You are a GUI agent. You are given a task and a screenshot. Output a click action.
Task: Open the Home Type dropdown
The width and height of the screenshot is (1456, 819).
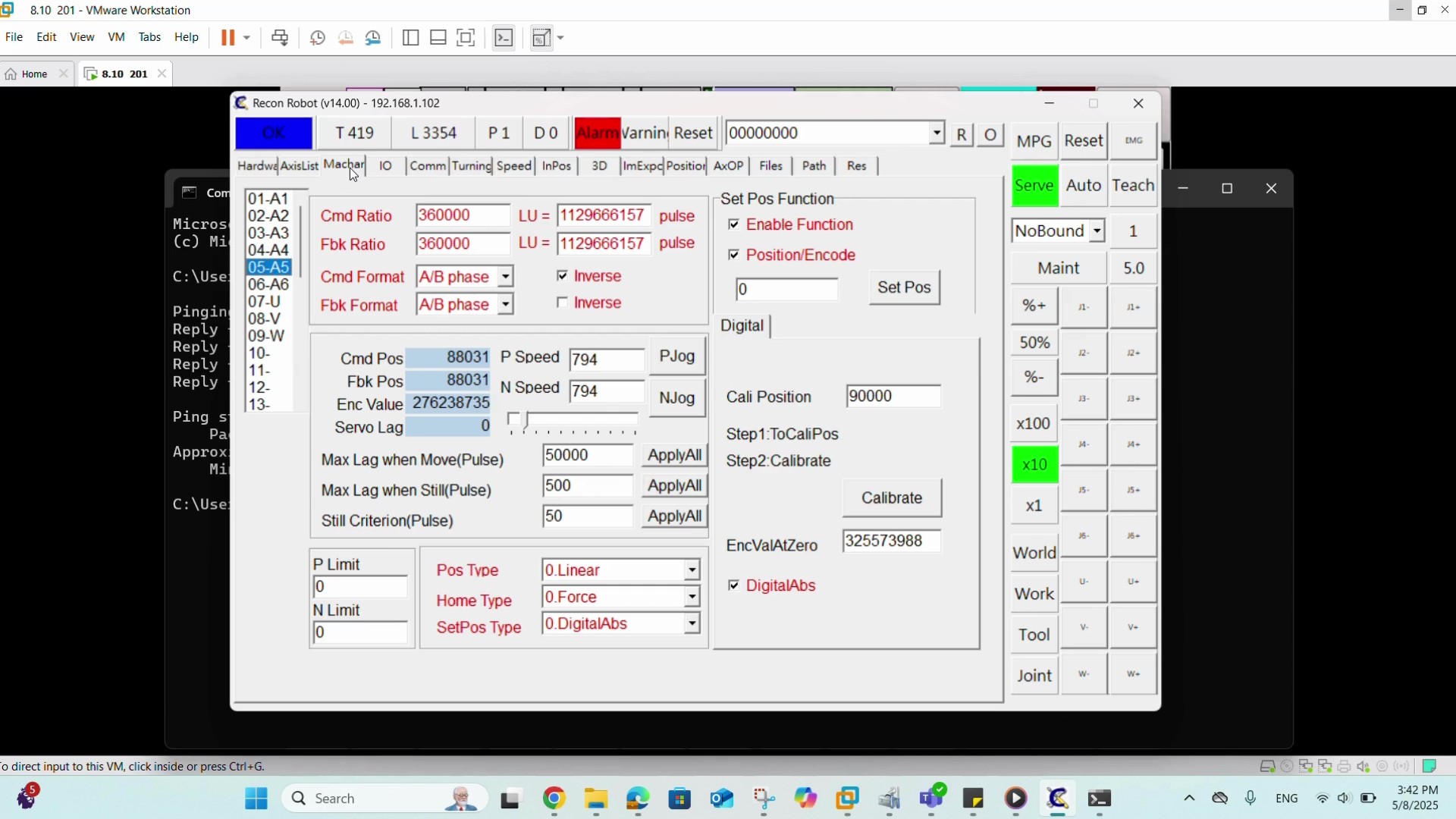coord(691,597)
